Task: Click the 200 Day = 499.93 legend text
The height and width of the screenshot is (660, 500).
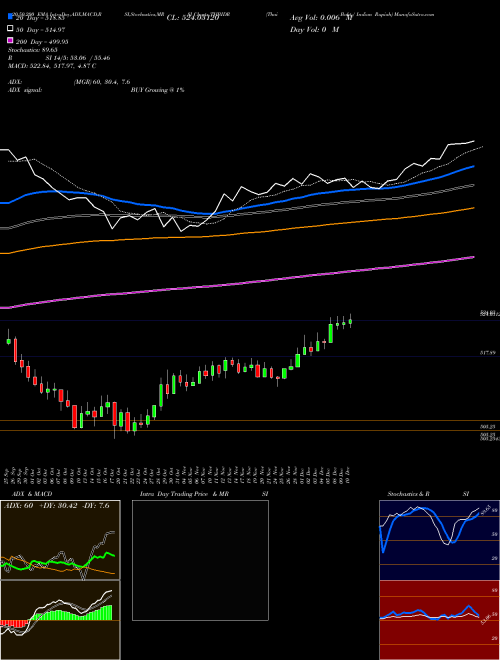Action: (43, 41)
